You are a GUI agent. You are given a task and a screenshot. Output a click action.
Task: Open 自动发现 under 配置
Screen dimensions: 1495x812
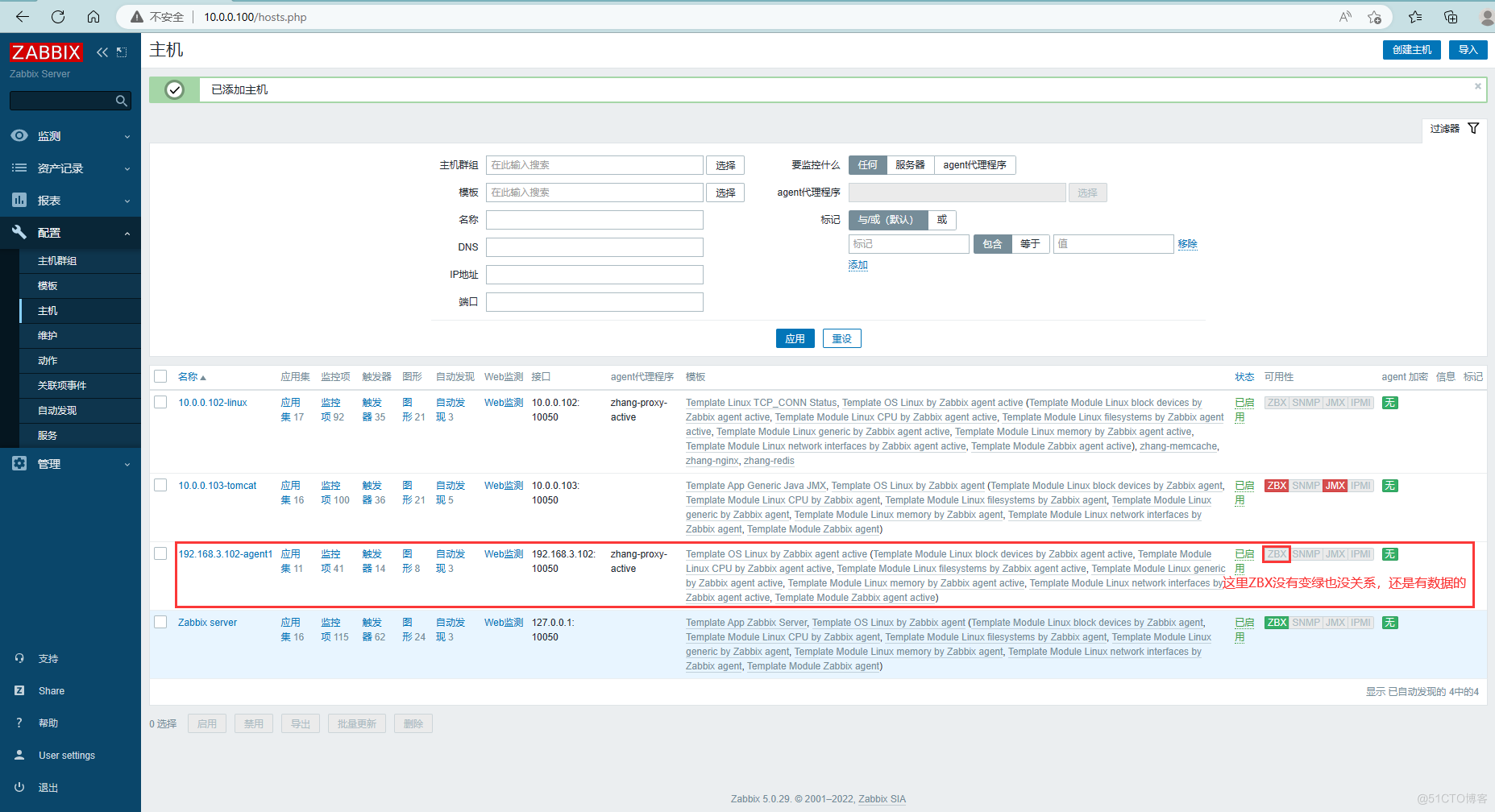[x=57, y=411]
